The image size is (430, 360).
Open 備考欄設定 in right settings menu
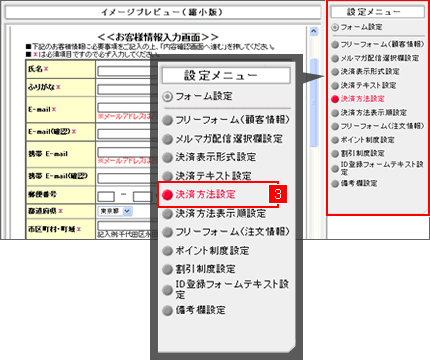[x=359, y=183]
